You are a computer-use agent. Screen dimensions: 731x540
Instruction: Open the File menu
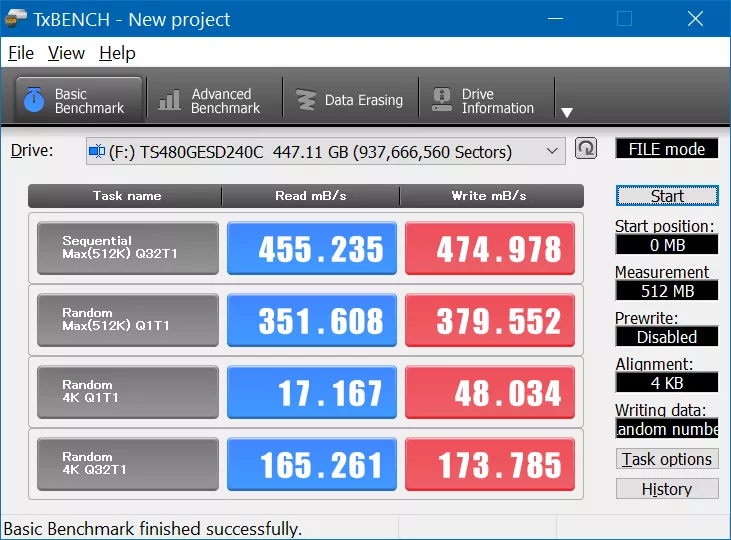[x=21, y=53]
